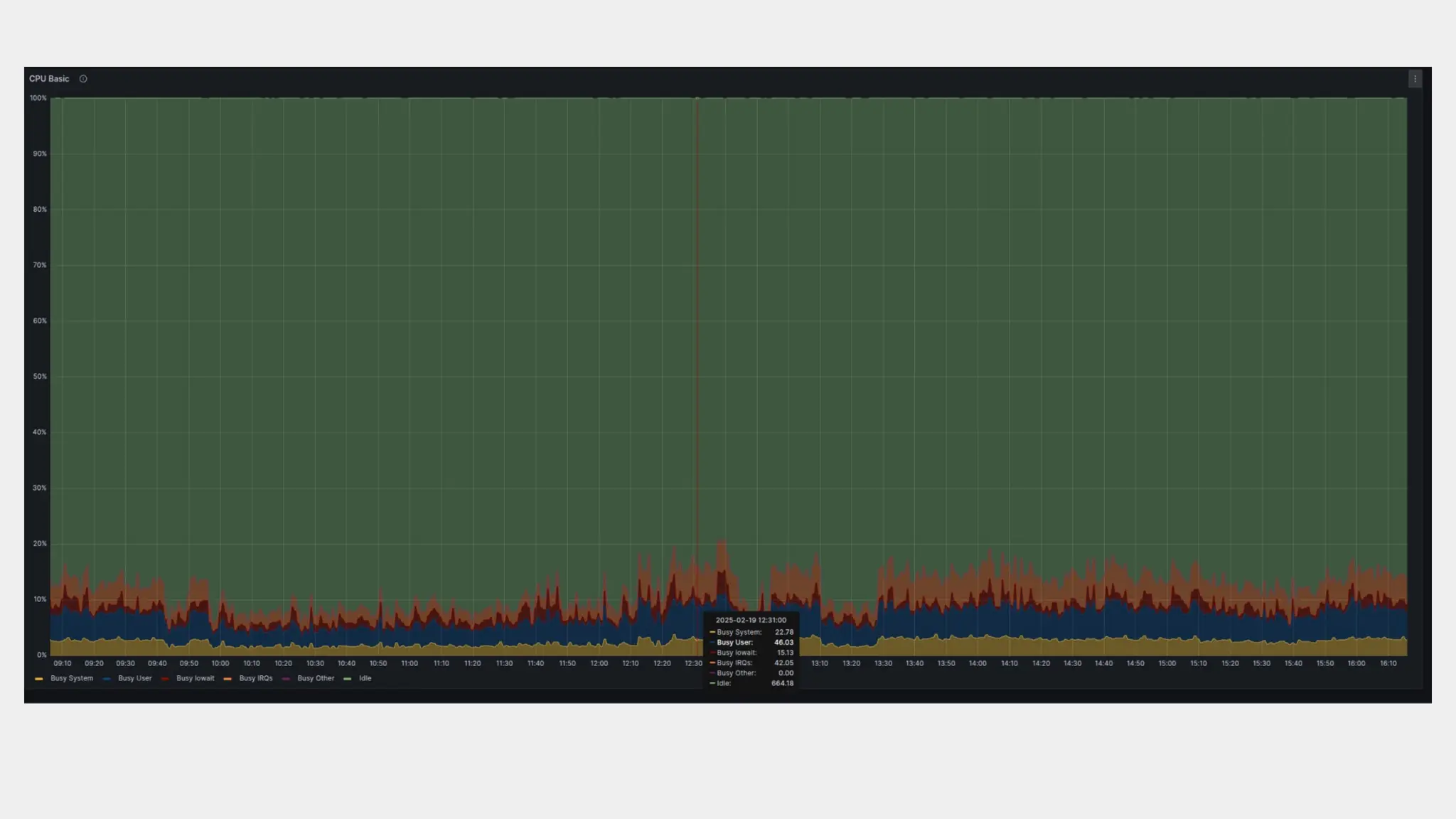Click the blue Busy User color swatch
The height and width of the screenshot is (819, 1456).
[x=107, y=679]
